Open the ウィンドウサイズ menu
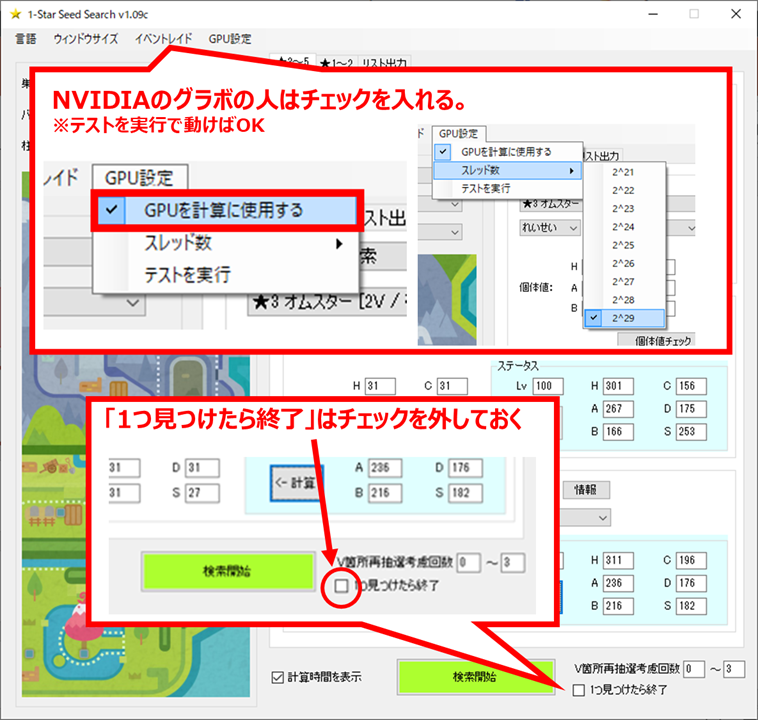The height and width of the screenshot is (720, 758). pos(86,39)
